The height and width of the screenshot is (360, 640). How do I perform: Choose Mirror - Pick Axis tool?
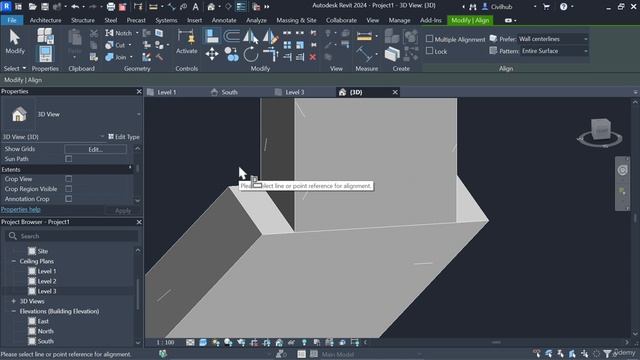[251, 36]
